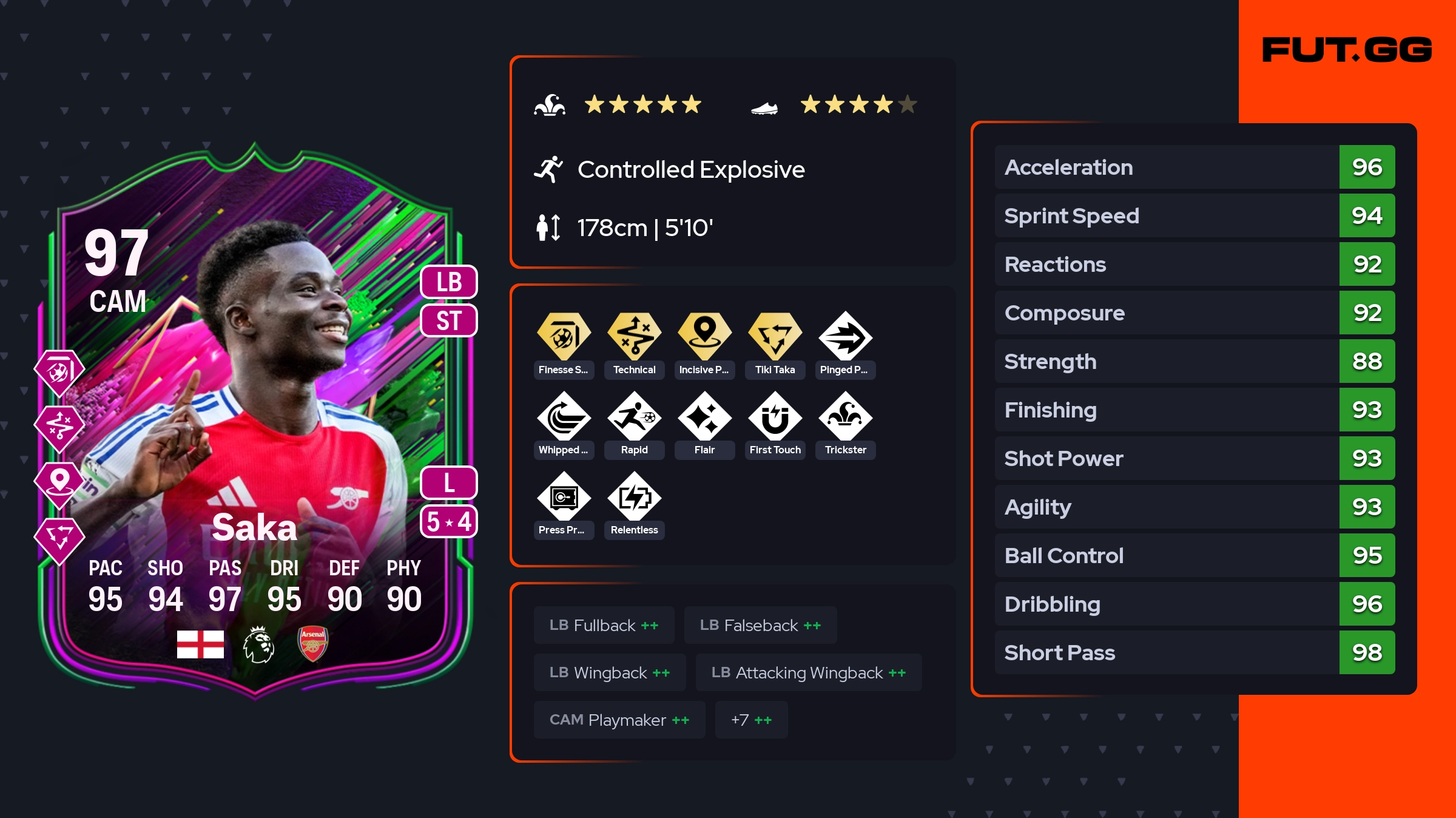Select the Trickster playstyle icon
Viewport: 1456px width, 818px height.
pos(845,416)
